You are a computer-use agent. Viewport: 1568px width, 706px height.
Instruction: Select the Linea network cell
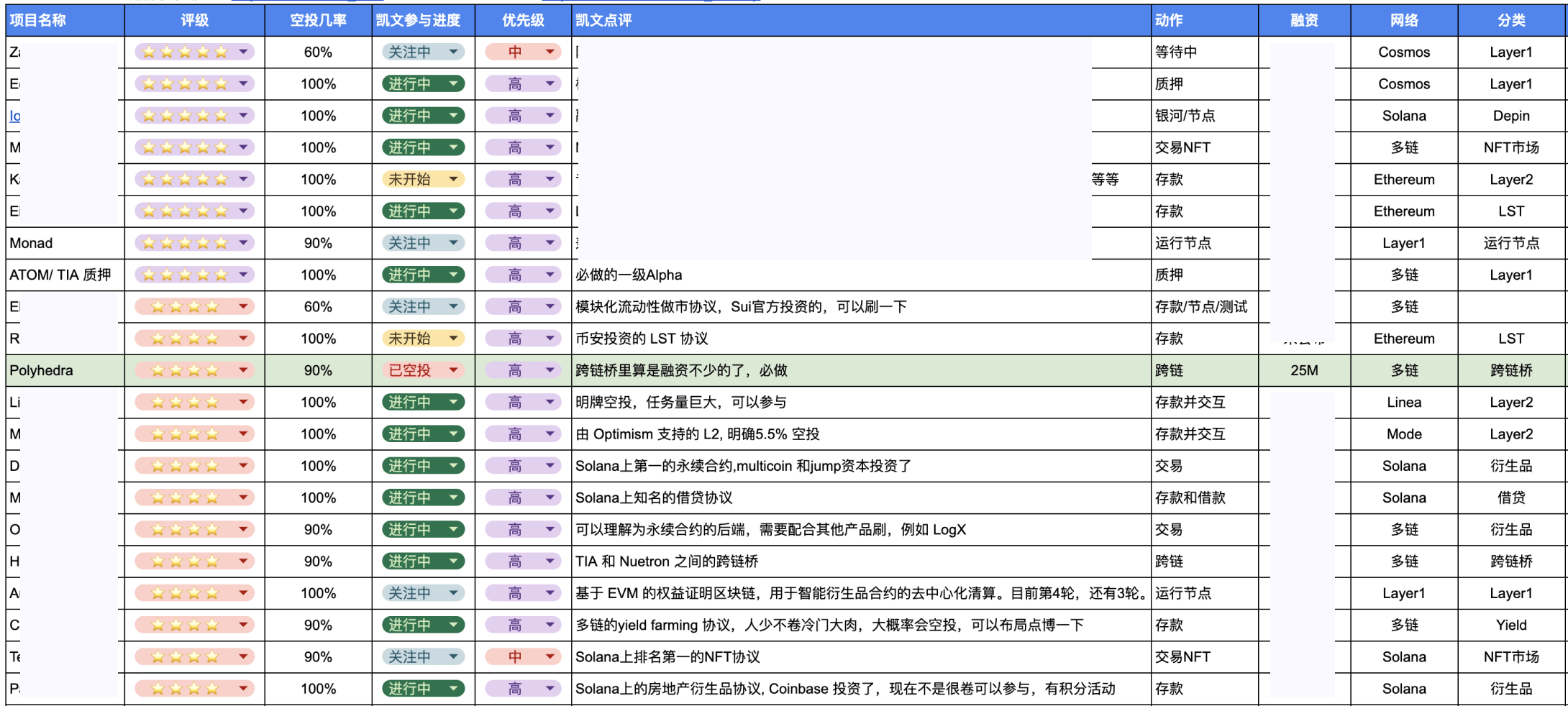1404,402
